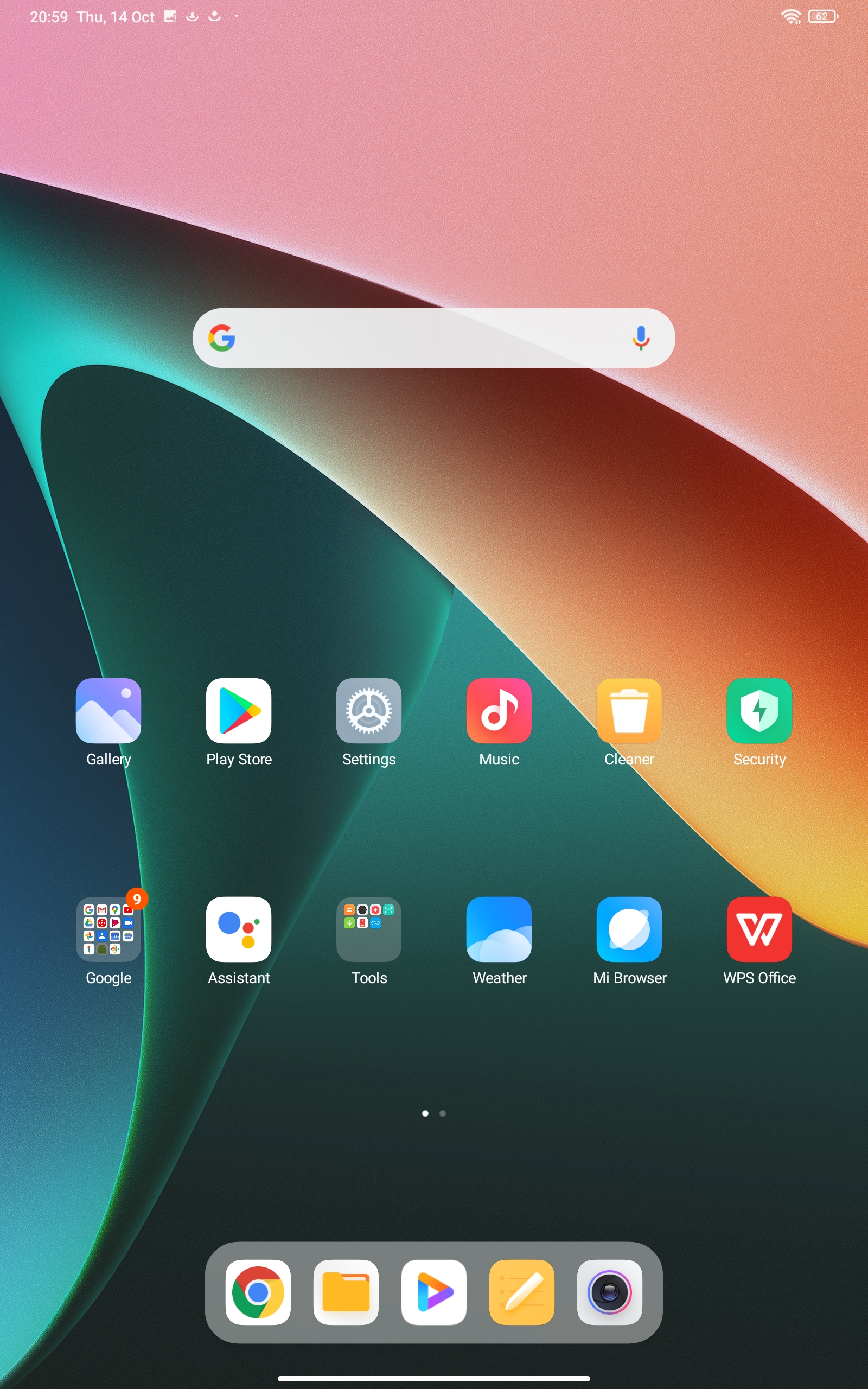Tap the Google search bar
Viewport: 868px width, 1389px height.
pyautogui.click(x=425, y=338)
